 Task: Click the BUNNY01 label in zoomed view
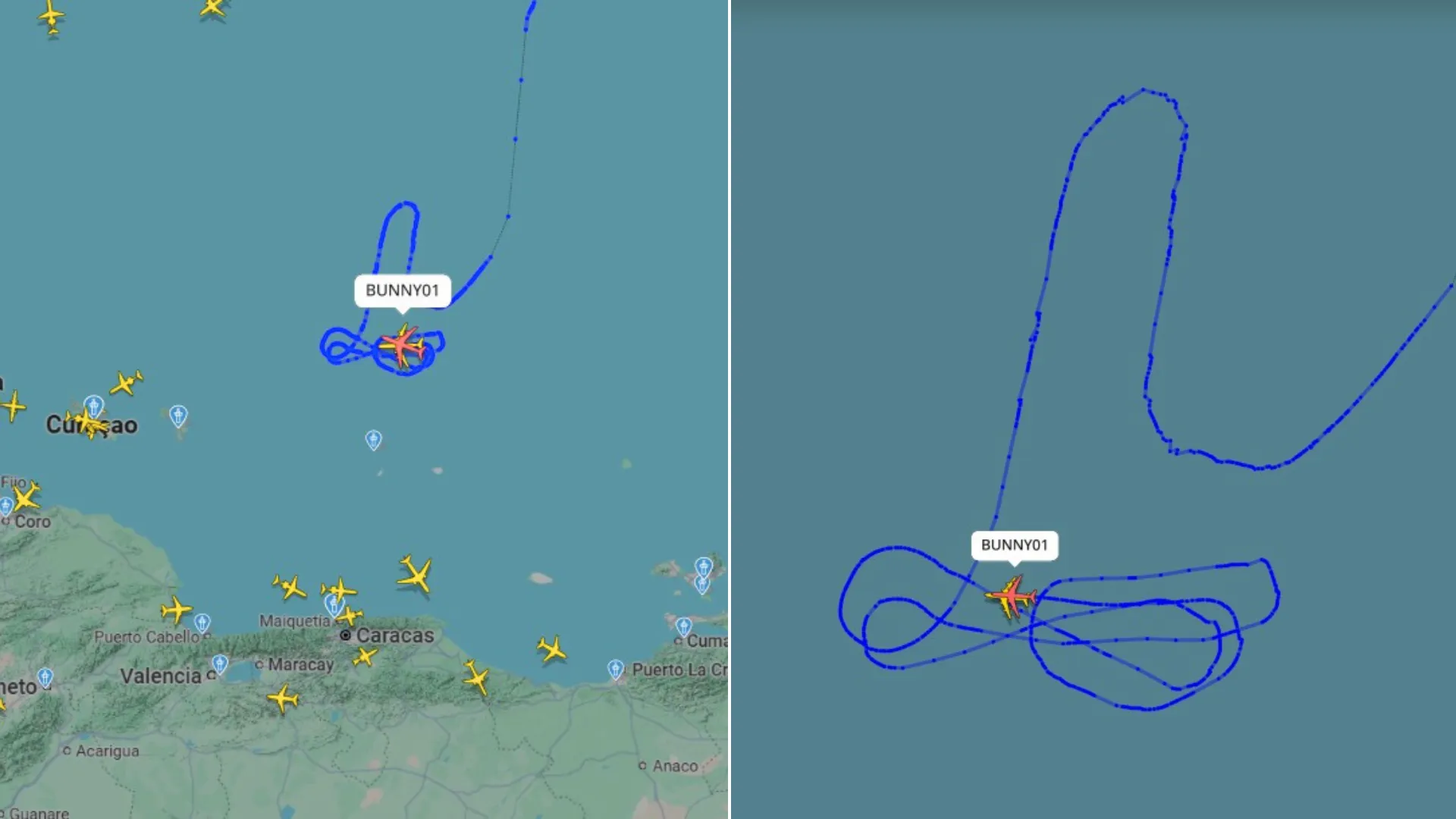1015,545
